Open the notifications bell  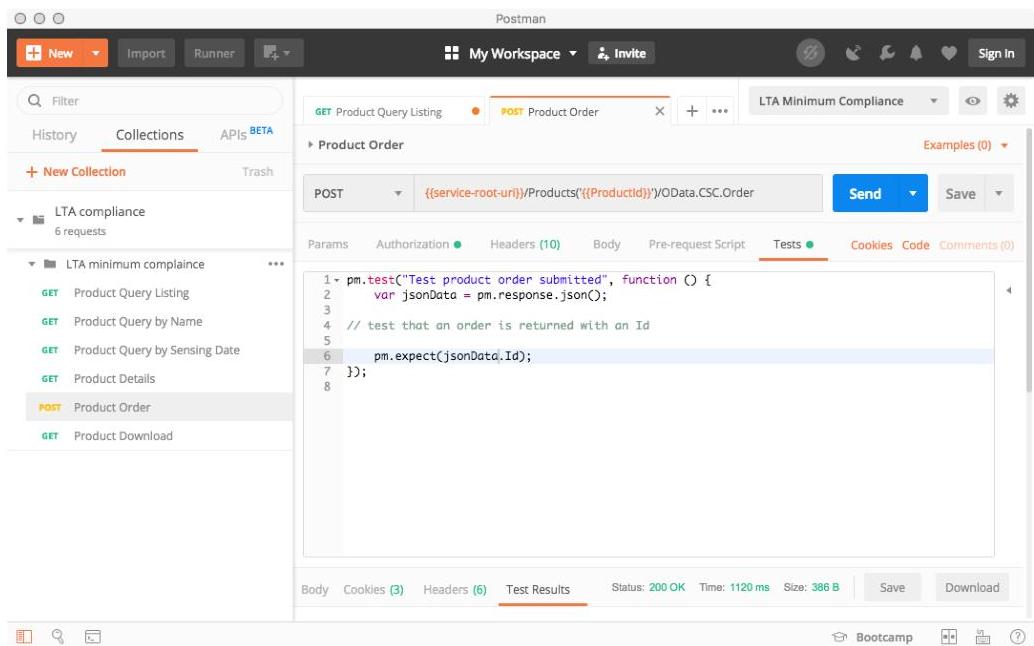(x=916, y=53)
